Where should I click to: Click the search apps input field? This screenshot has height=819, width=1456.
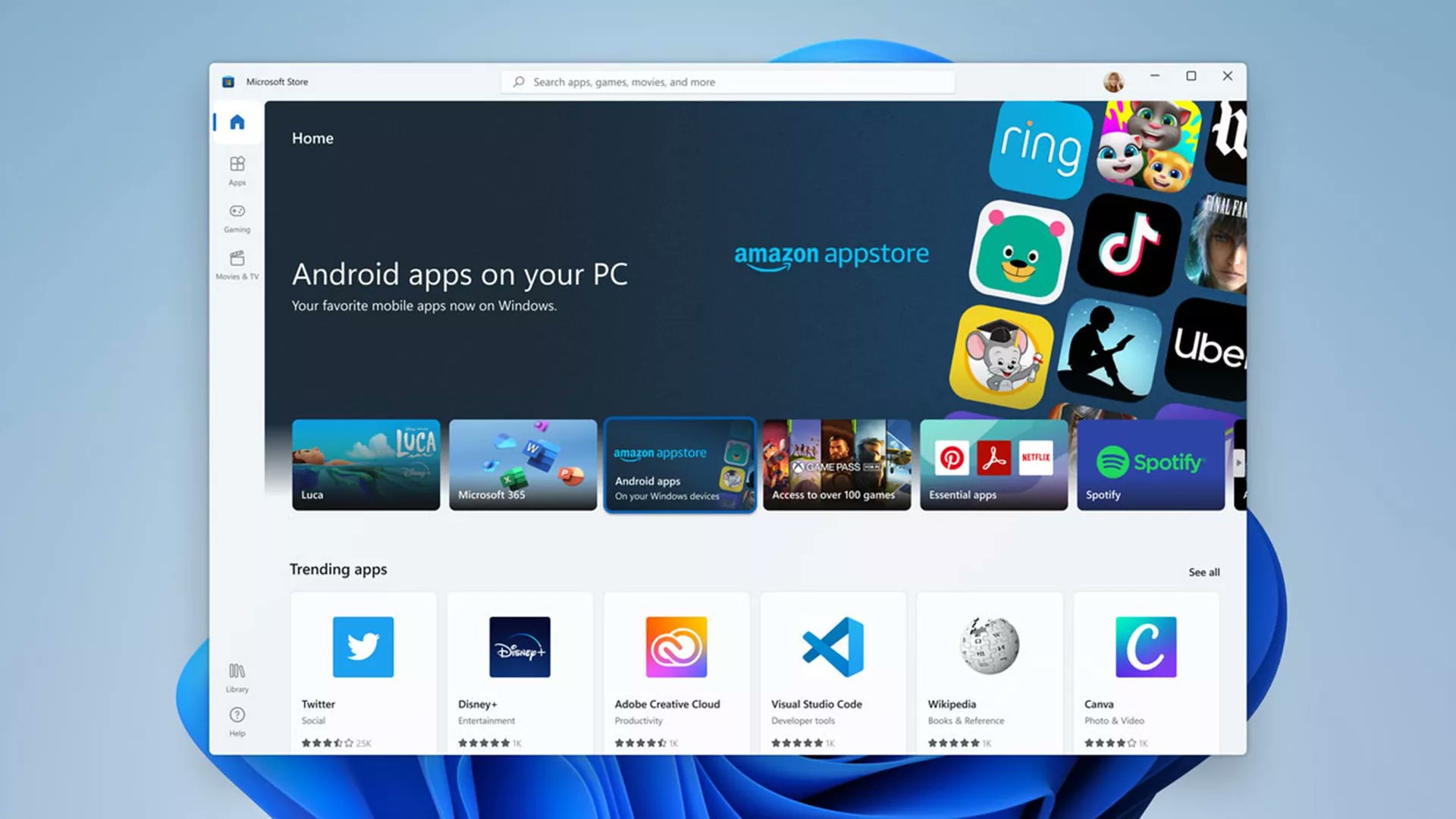(x=728, y=82)
